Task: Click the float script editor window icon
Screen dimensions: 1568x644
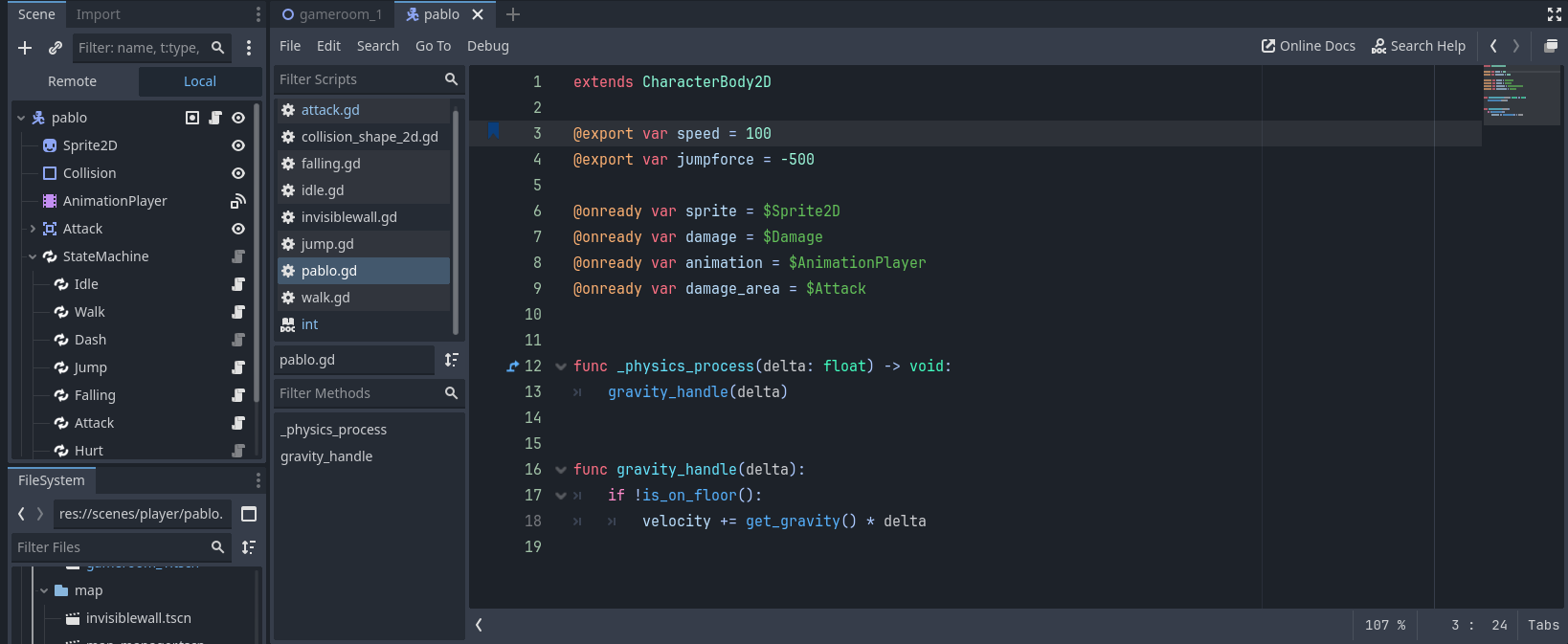Action: pyautogui.click(x=1551, y=46)
